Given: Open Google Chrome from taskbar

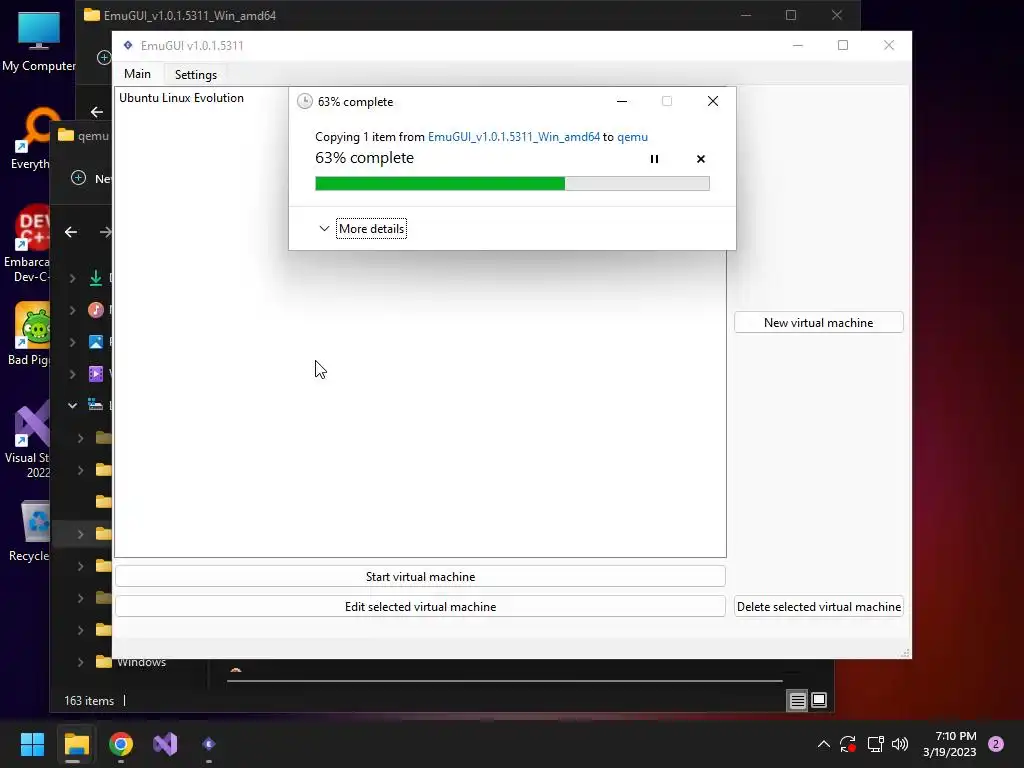Looking at the screenshot, I should (x=121, y=744).
